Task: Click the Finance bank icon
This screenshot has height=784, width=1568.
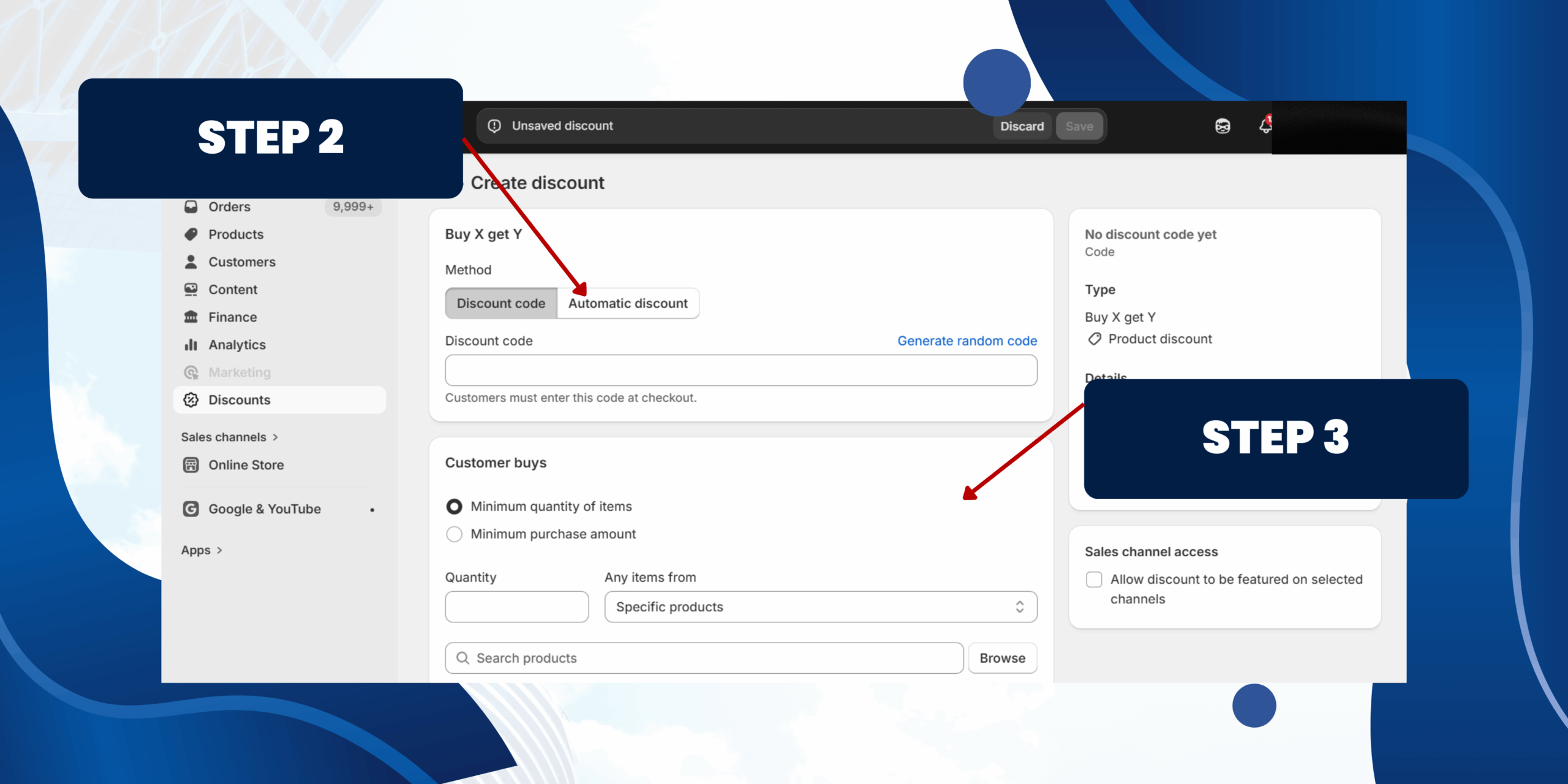Action: pos(190,317)
